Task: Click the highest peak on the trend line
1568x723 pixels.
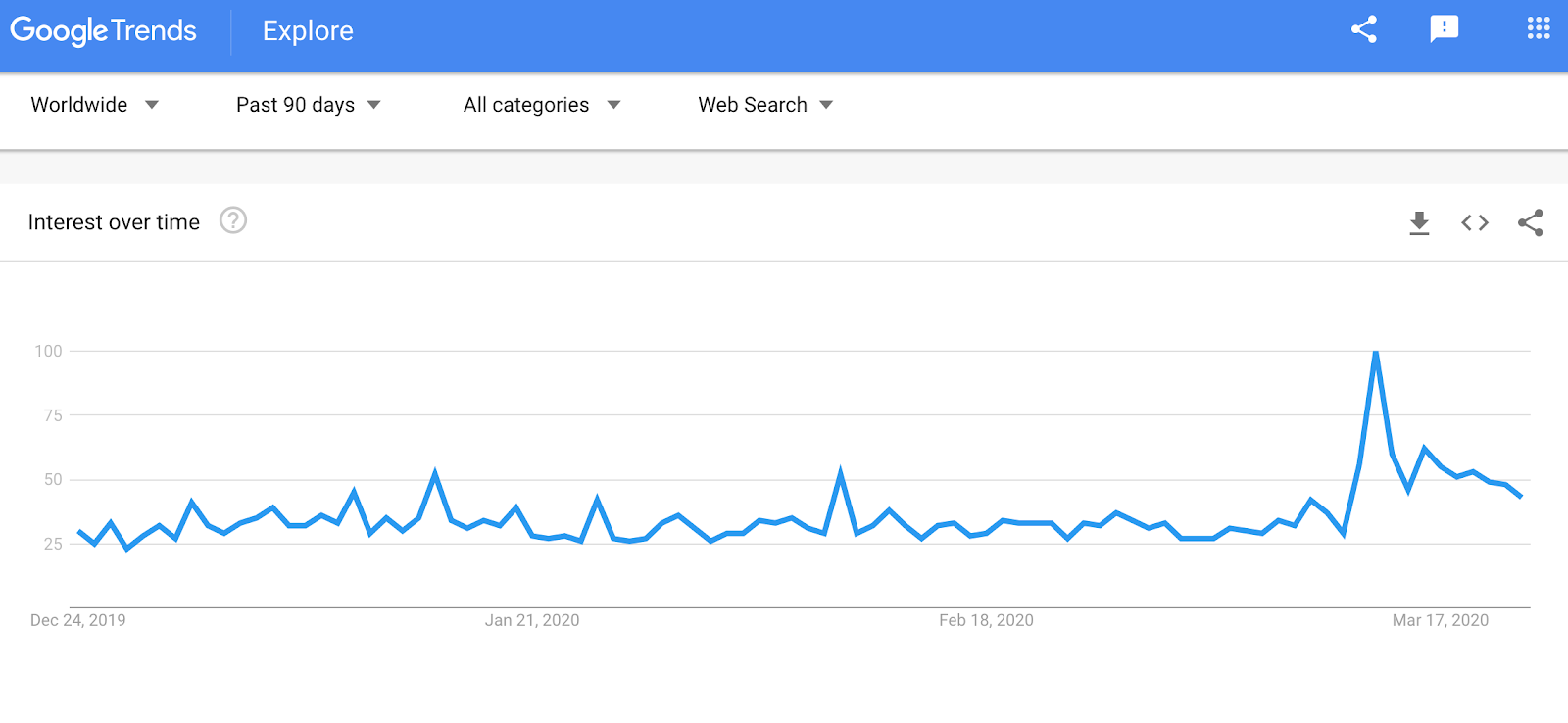Action: click(x=1376, y=353)
